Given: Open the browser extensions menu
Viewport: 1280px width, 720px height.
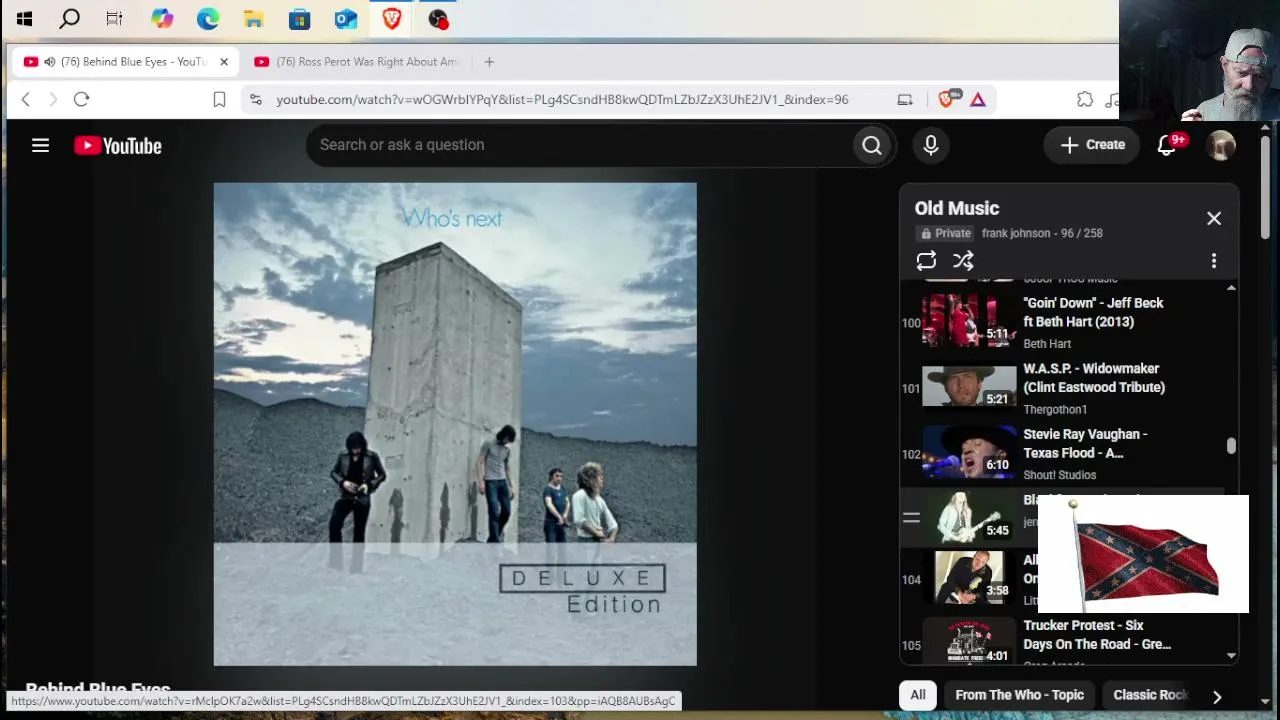Looking at the screenshot, I should pyautogui.click(x=1085, y=99).
